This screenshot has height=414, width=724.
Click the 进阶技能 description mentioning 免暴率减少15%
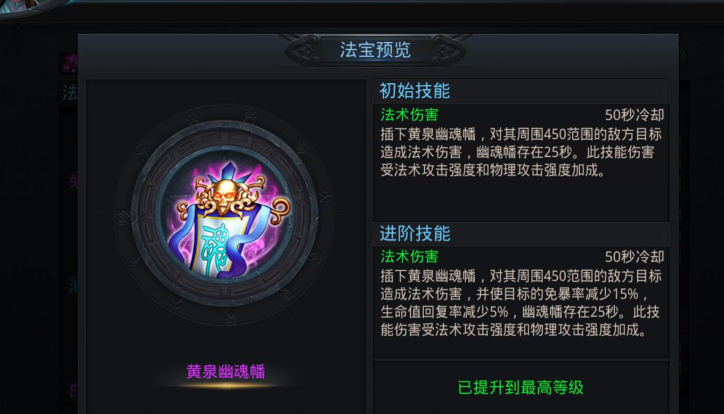tap(521, 303)
